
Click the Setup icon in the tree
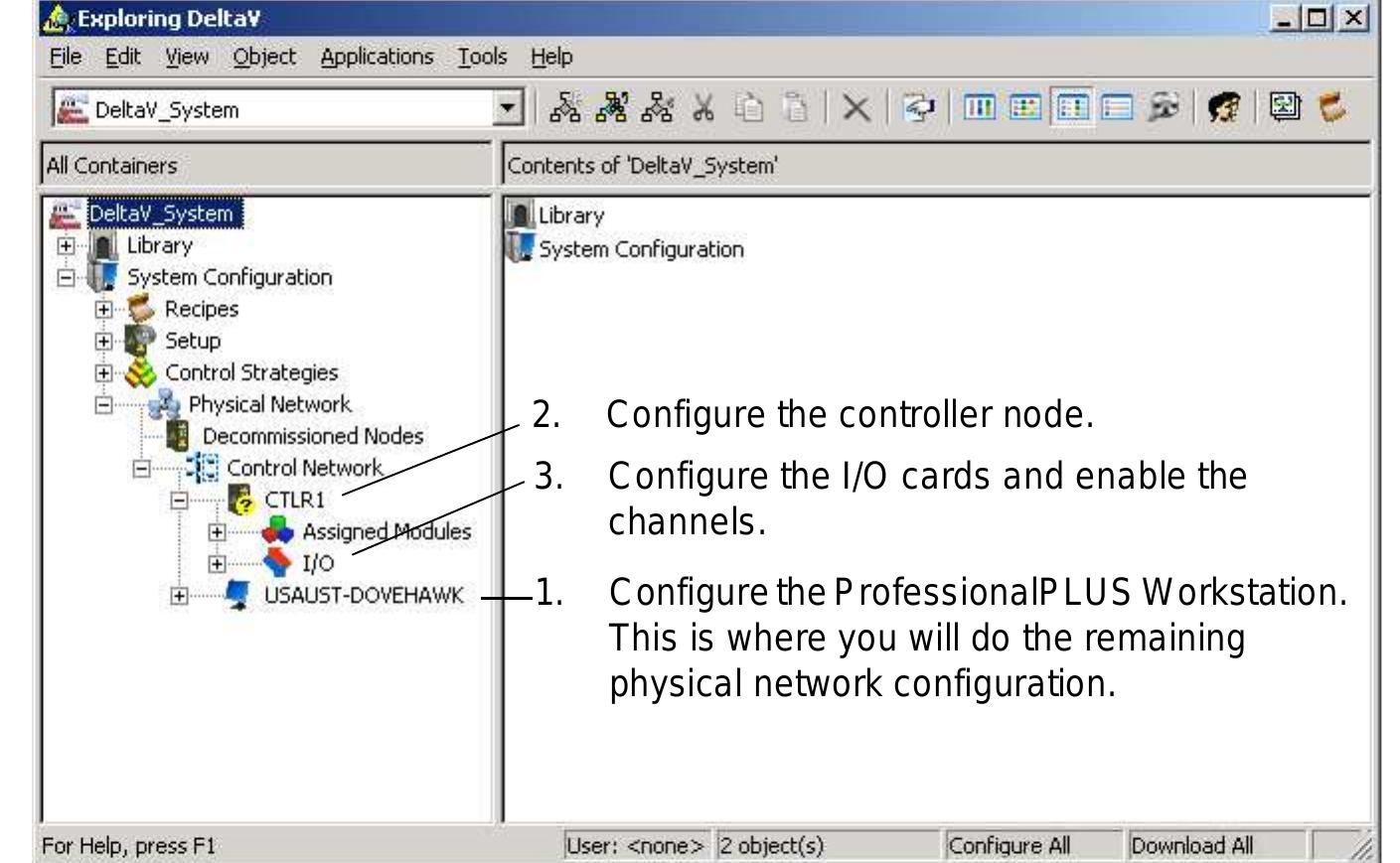(141, 341)
